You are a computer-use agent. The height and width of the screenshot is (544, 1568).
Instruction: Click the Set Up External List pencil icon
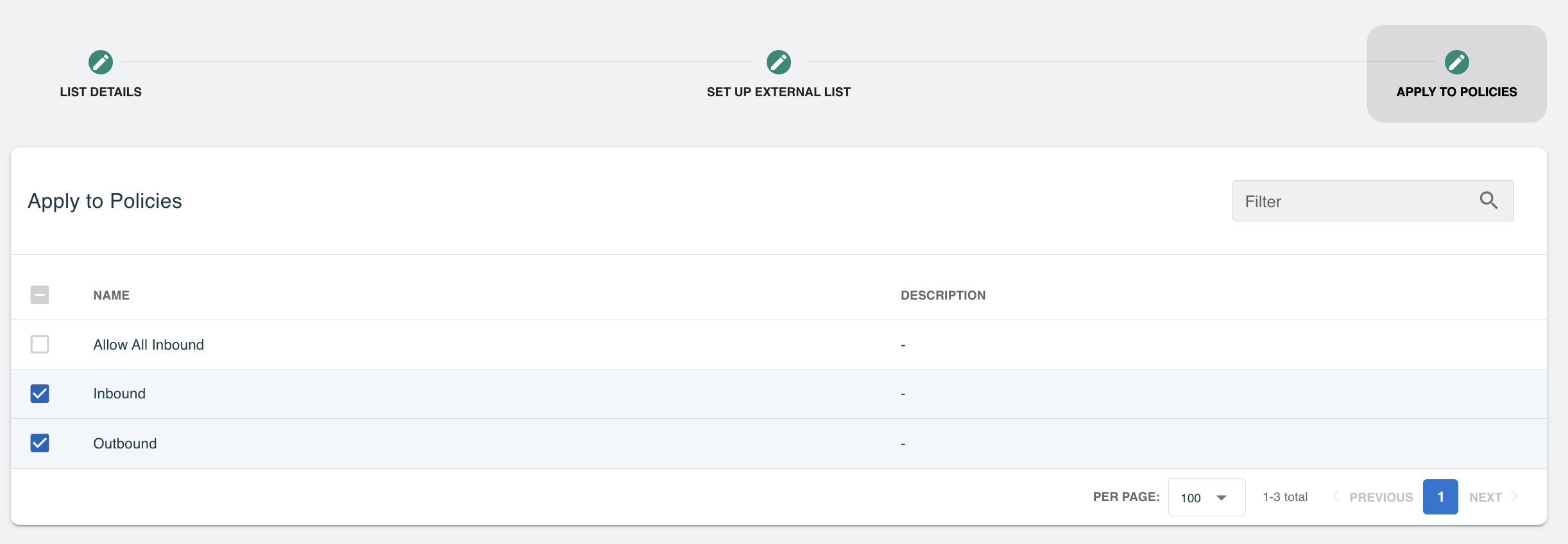(779, 62)
